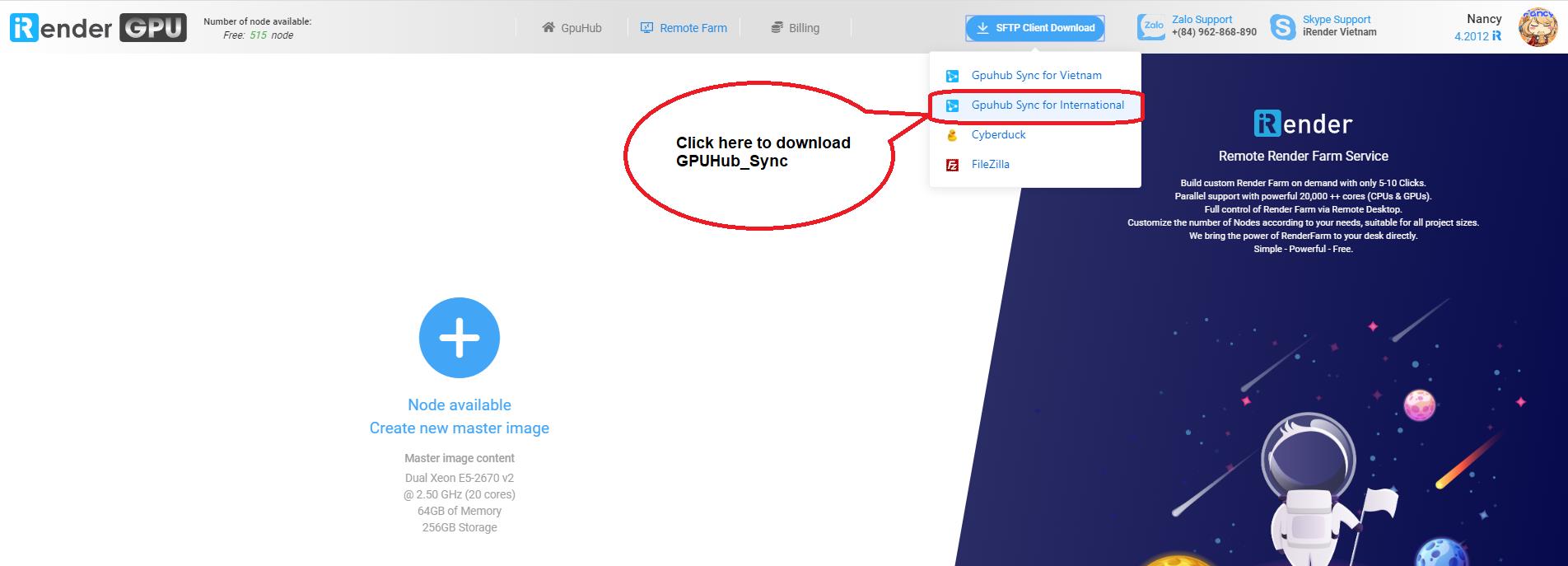This screenshot has width=1568, height=566.
Task: Click the Skype support icon
Action: point(1282,27)
